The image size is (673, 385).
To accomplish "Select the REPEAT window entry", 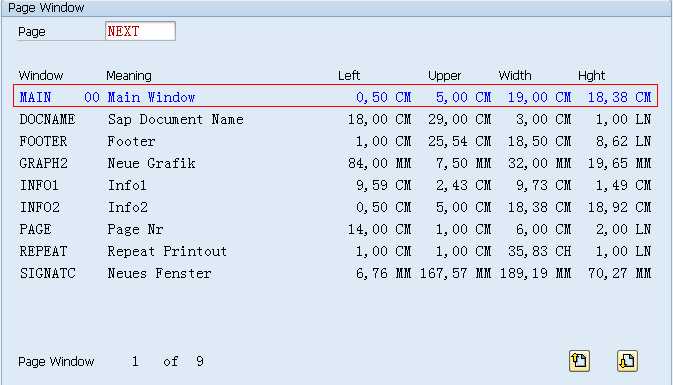I will click(x=43, y=251).
